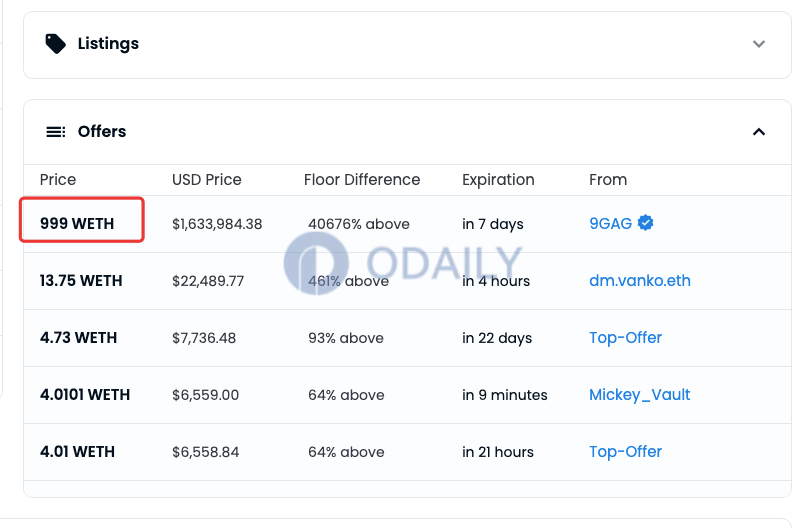Click the Offers list icon
The image size is (807, 528).
tap(56, 132)
